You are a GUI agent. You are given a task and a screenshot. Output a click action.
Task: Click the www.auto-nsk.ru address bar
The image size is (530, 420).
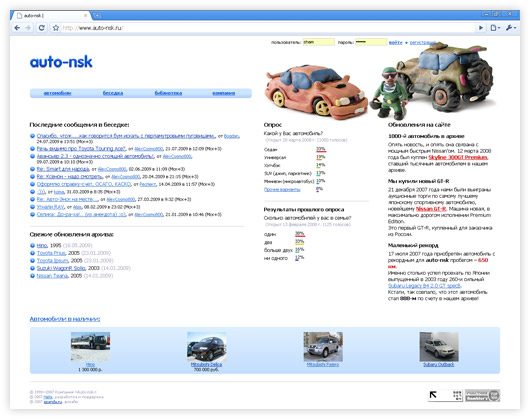click(267, 28)
